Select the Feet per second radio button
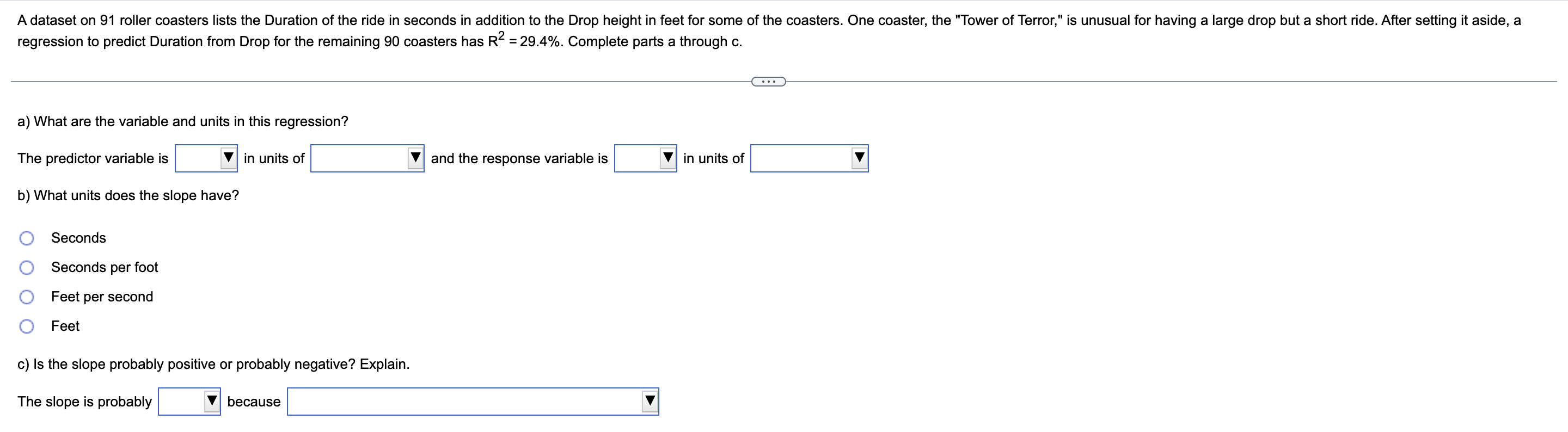Image resolution: width=1568 pixels, height=432 pixels. pyautogui.click(x=27, y=297)
